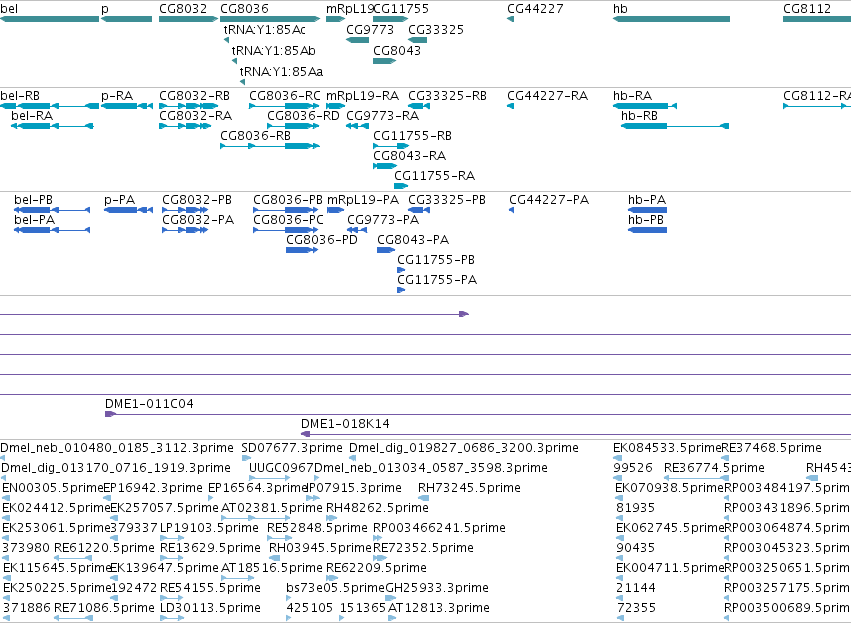The width and height of the screenshot is (851, 623).
Task: Open the Dmel_neb_010480_0185_3112.3prime EST label
Action: 117,448
